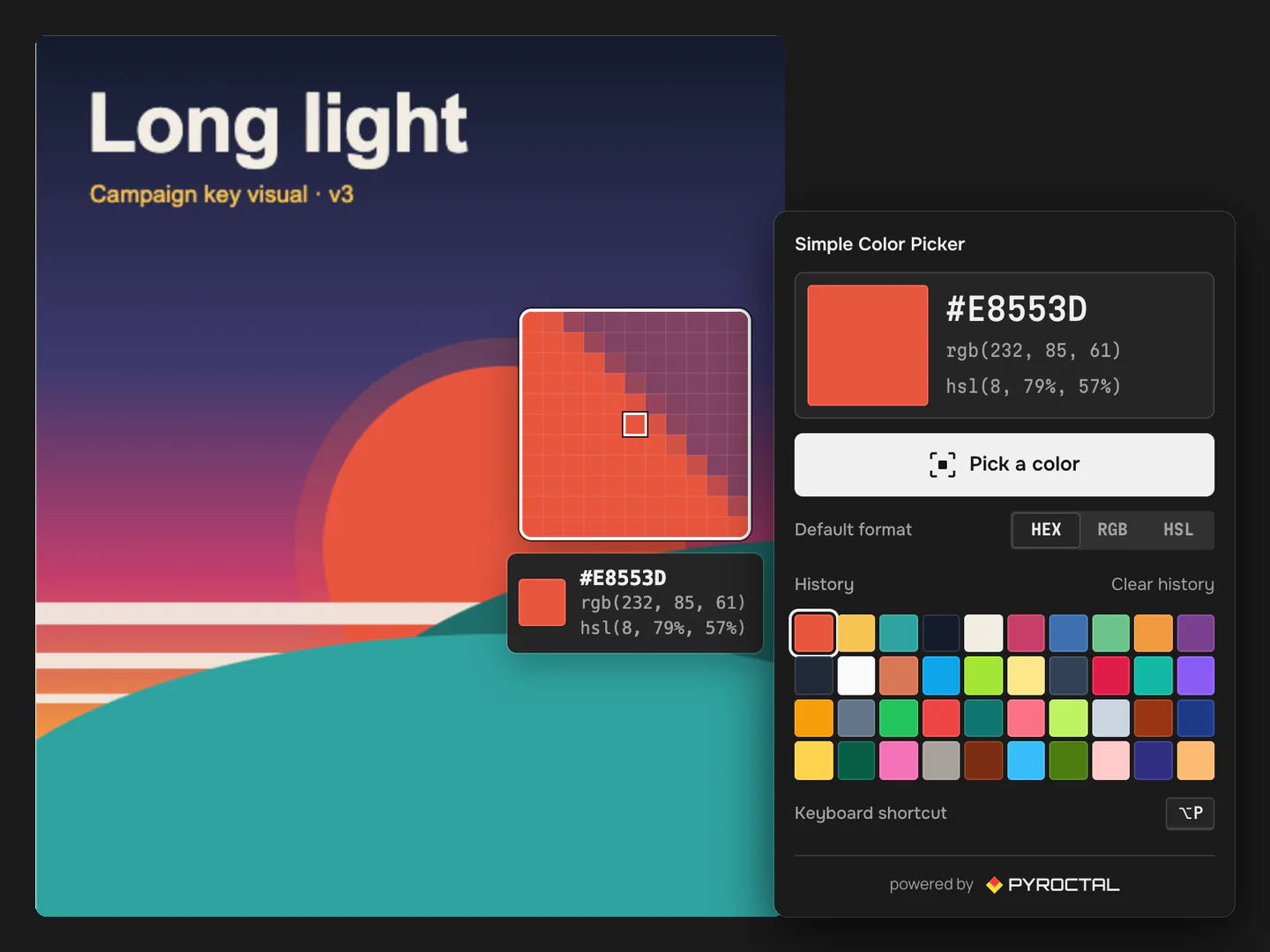
Task: Click the "Default format" label
Action: [x=853, y=530]
